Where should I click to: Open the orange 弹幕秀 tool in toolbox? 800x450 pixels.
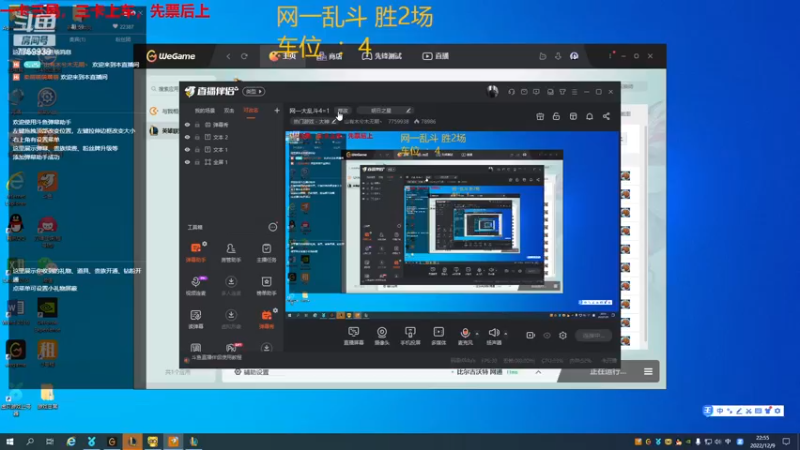pos(266,319)
